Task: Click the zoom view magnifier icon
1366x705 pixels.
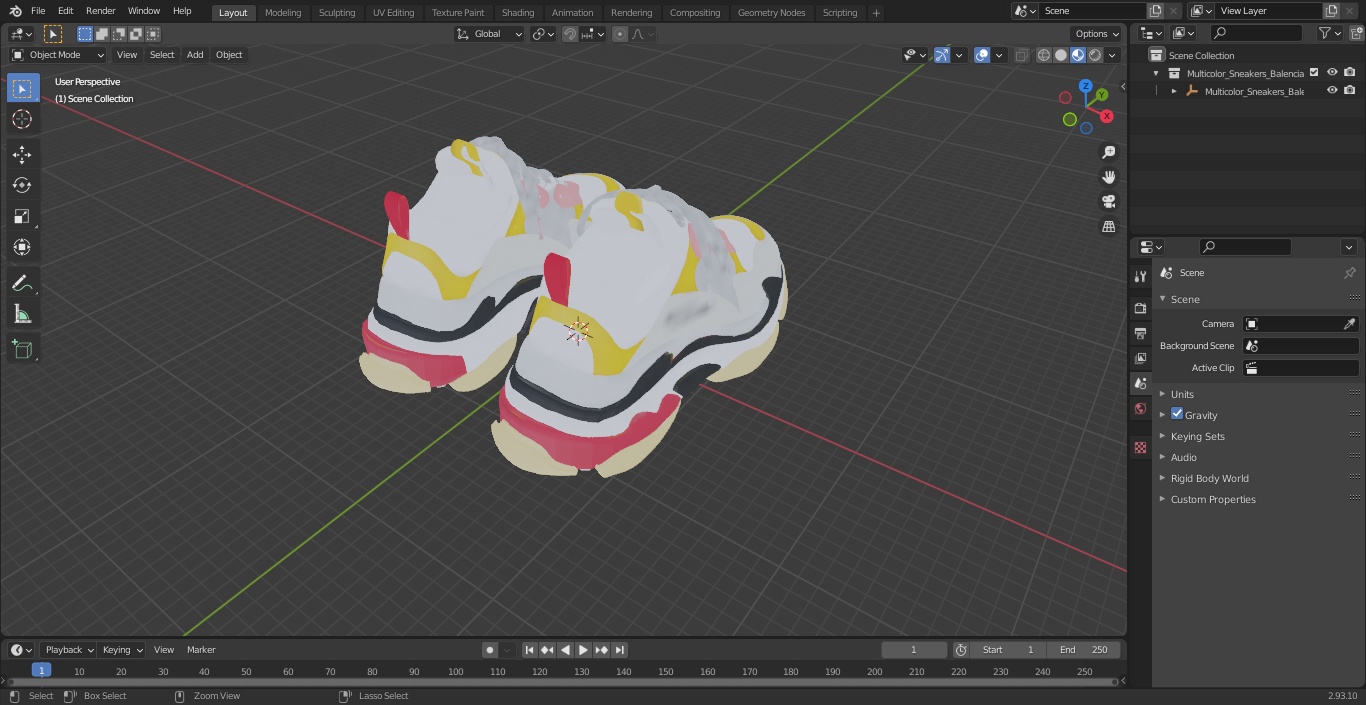Action: pyautogui.click(x=1108, y=152)
